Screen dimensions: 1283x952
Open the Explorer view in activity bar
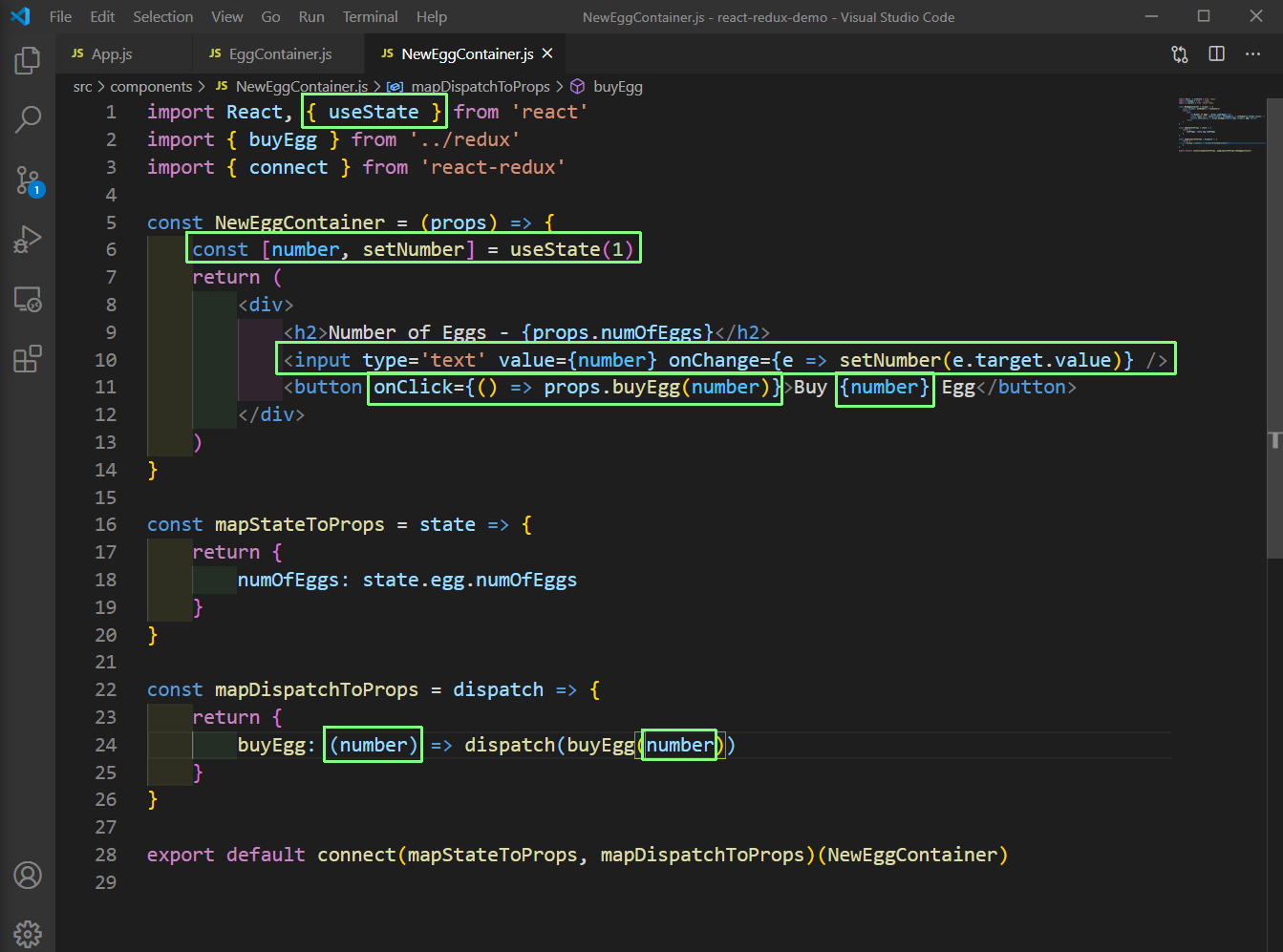[28, 61]
